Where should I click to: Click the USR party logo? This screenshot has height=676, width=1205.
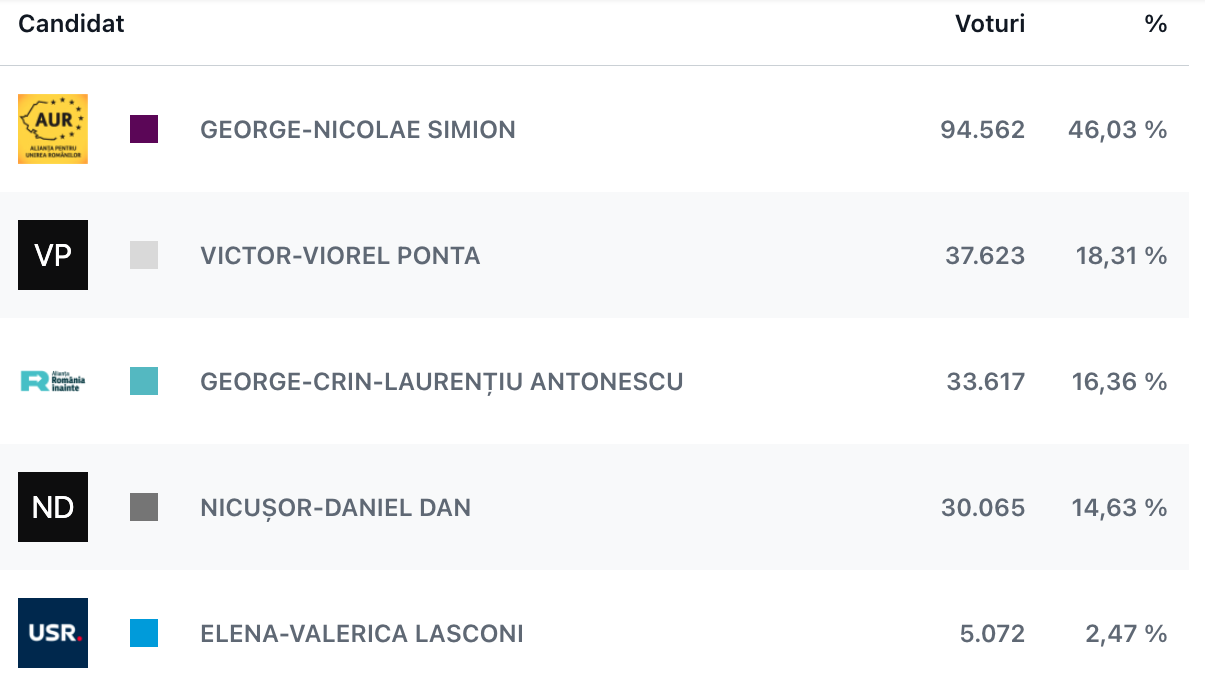tap(53, 633)
